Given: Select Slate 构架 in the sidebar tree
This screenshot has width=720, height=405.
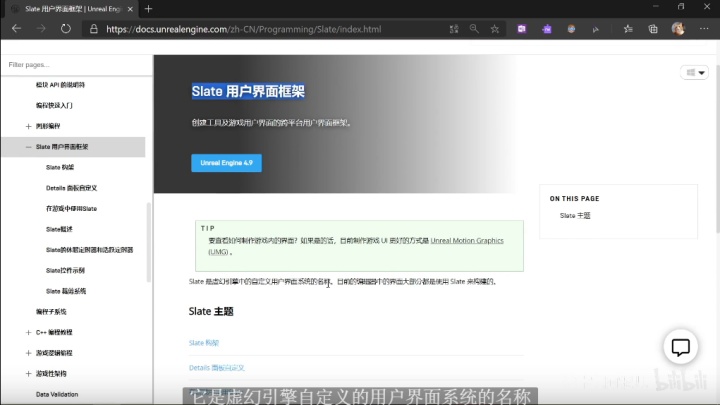Looking at the screenshot, I should [60, 167].
